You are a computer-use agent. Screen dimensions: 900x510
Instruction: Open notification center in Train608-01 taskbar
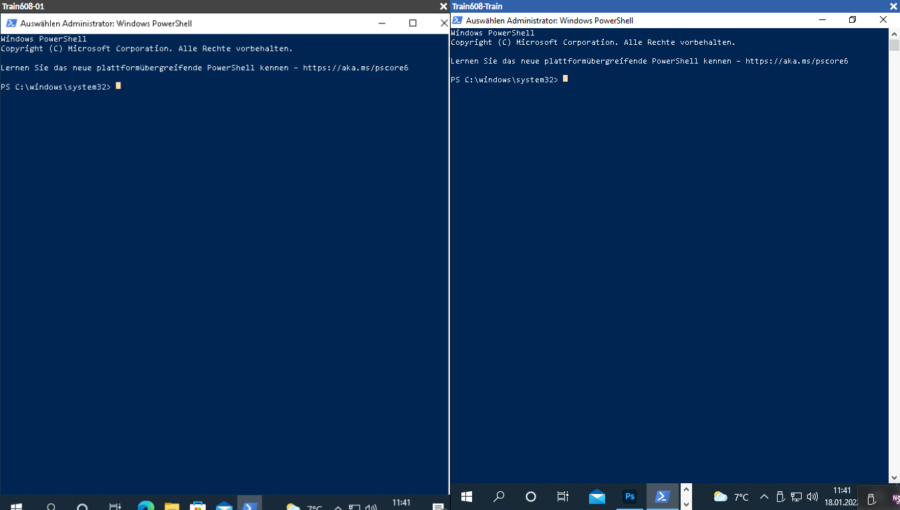point(438,507)
